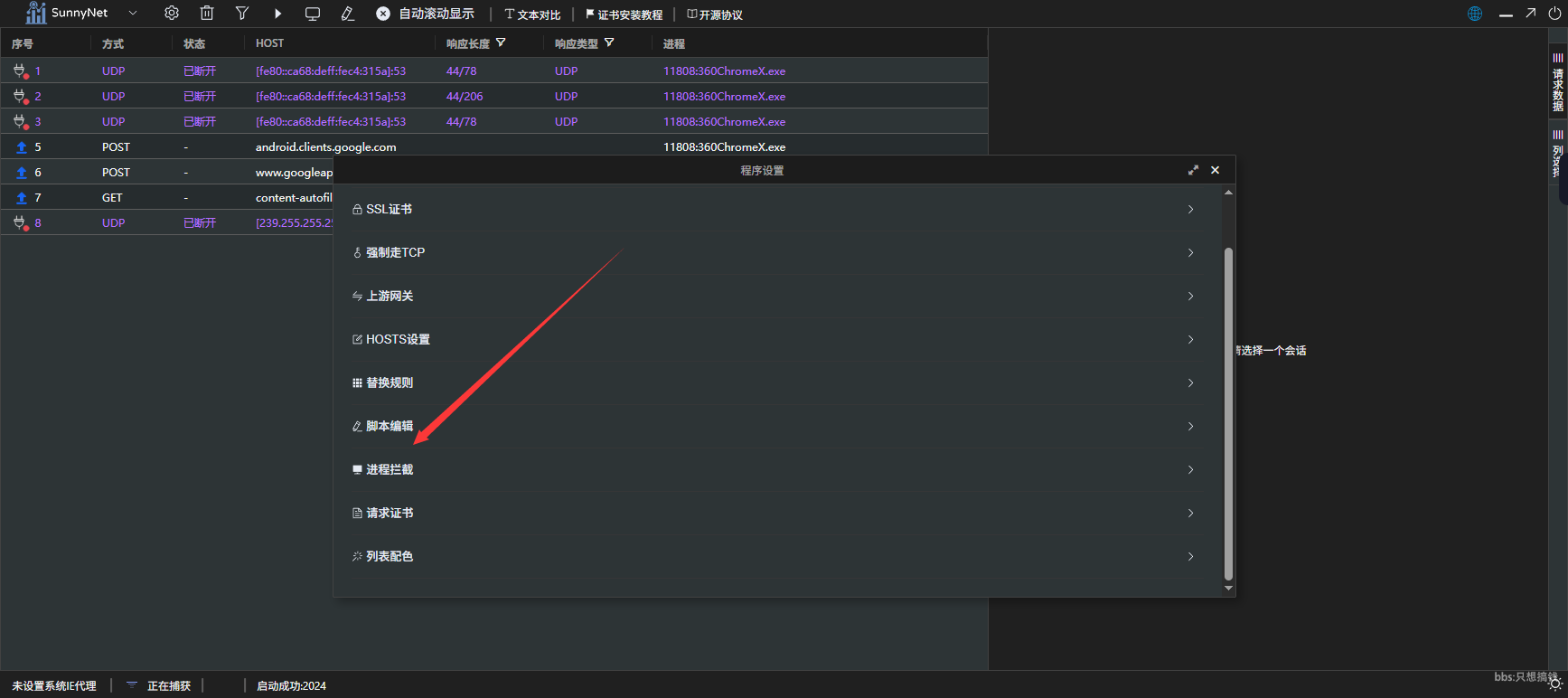The width and height of the screenshot is (1568, 698).
Task: Click the monitor icon in the toolbar
Action: [x=313, y=14]
